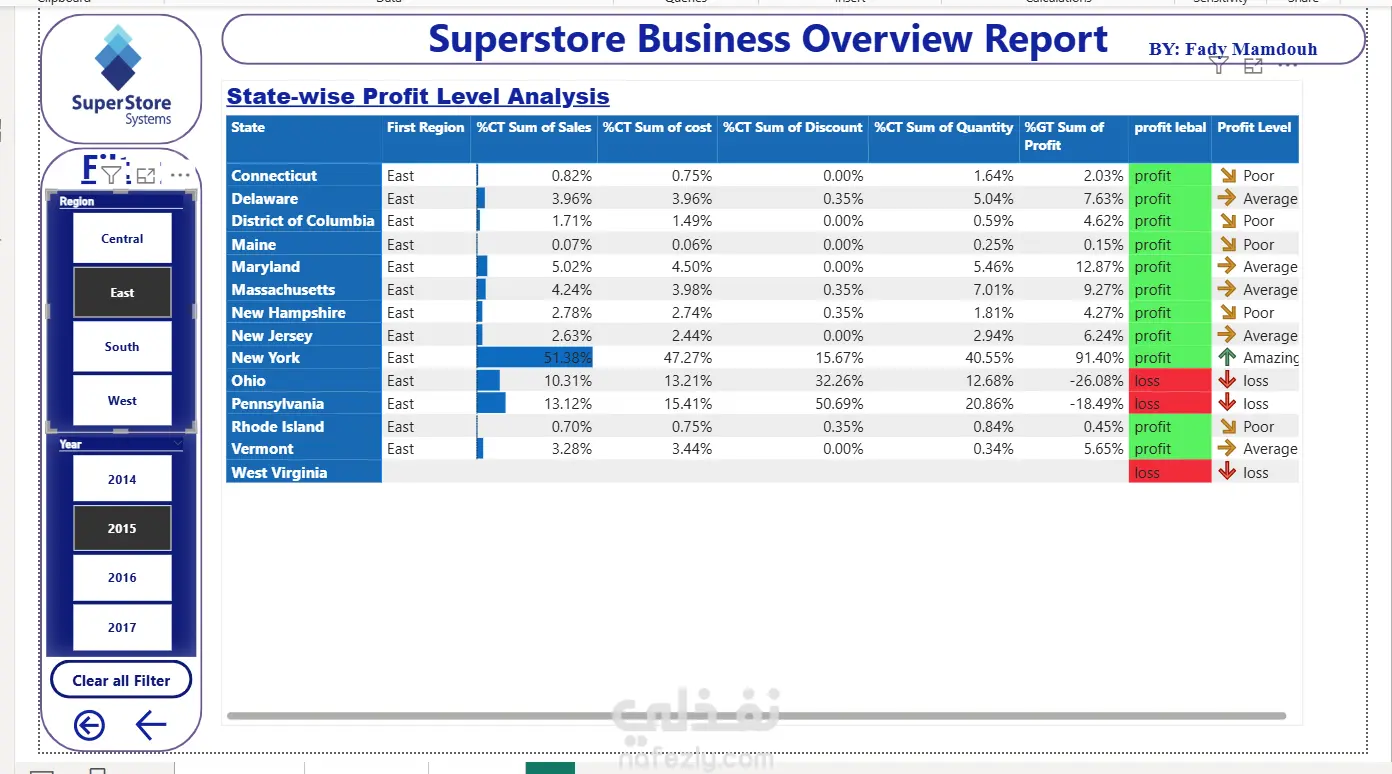1392x774 pixels.
Task: Click the circled back arrow icon
Action: 89,725
